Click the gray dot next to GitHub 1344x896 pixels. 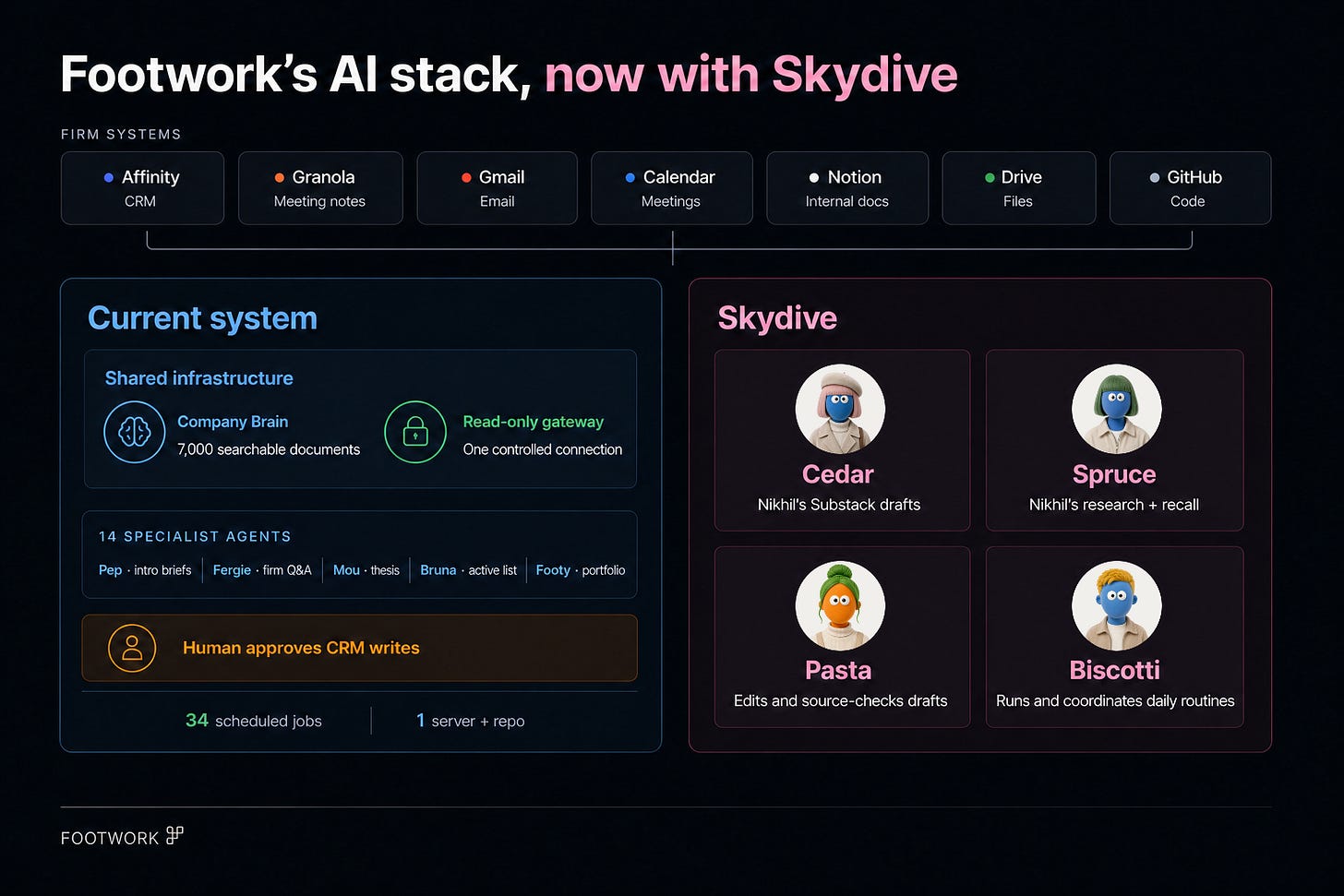tap(1154, 177)
